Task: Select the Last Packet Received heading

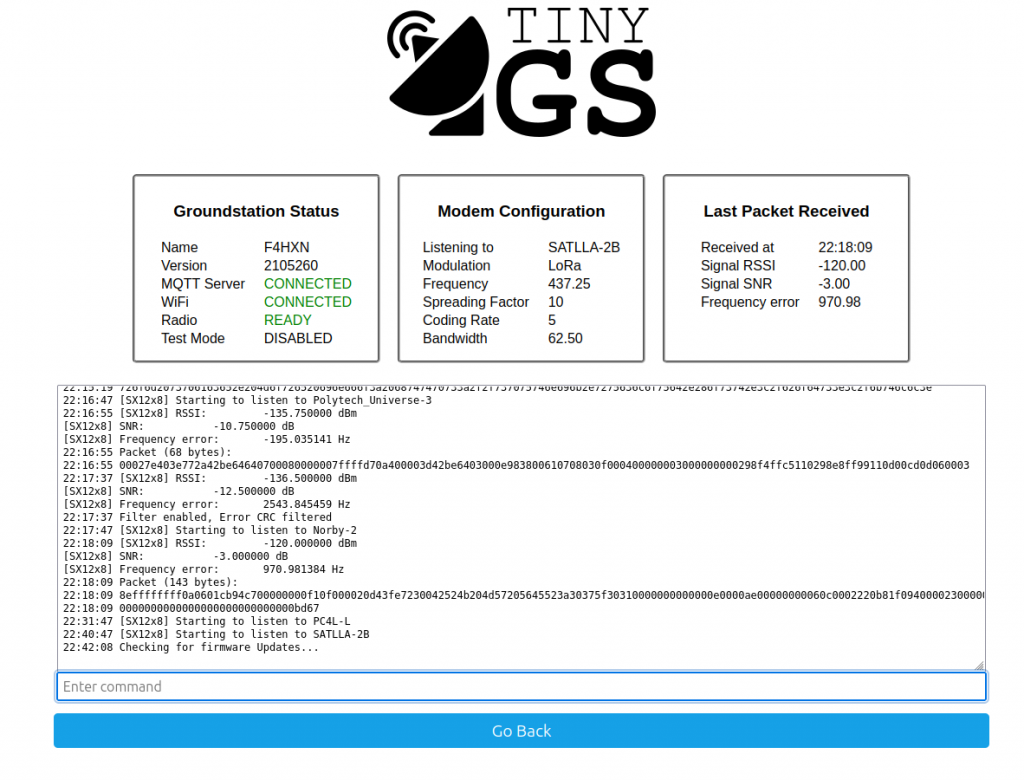Action: click(786, 211)
